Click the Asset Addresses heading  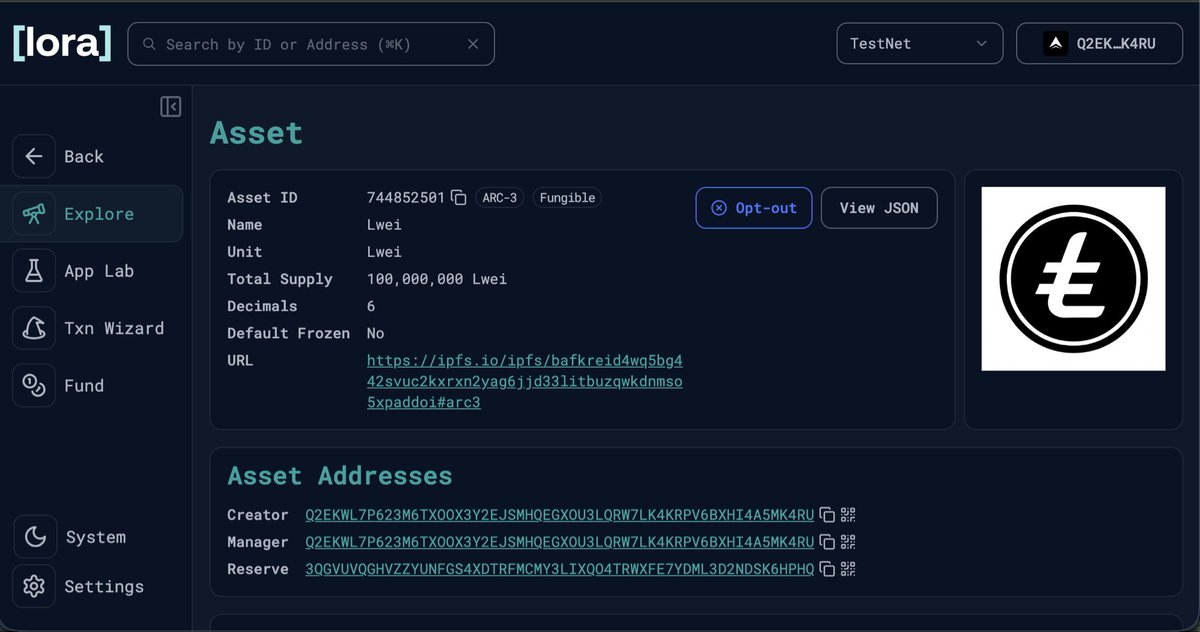click(x=340, y=476)
